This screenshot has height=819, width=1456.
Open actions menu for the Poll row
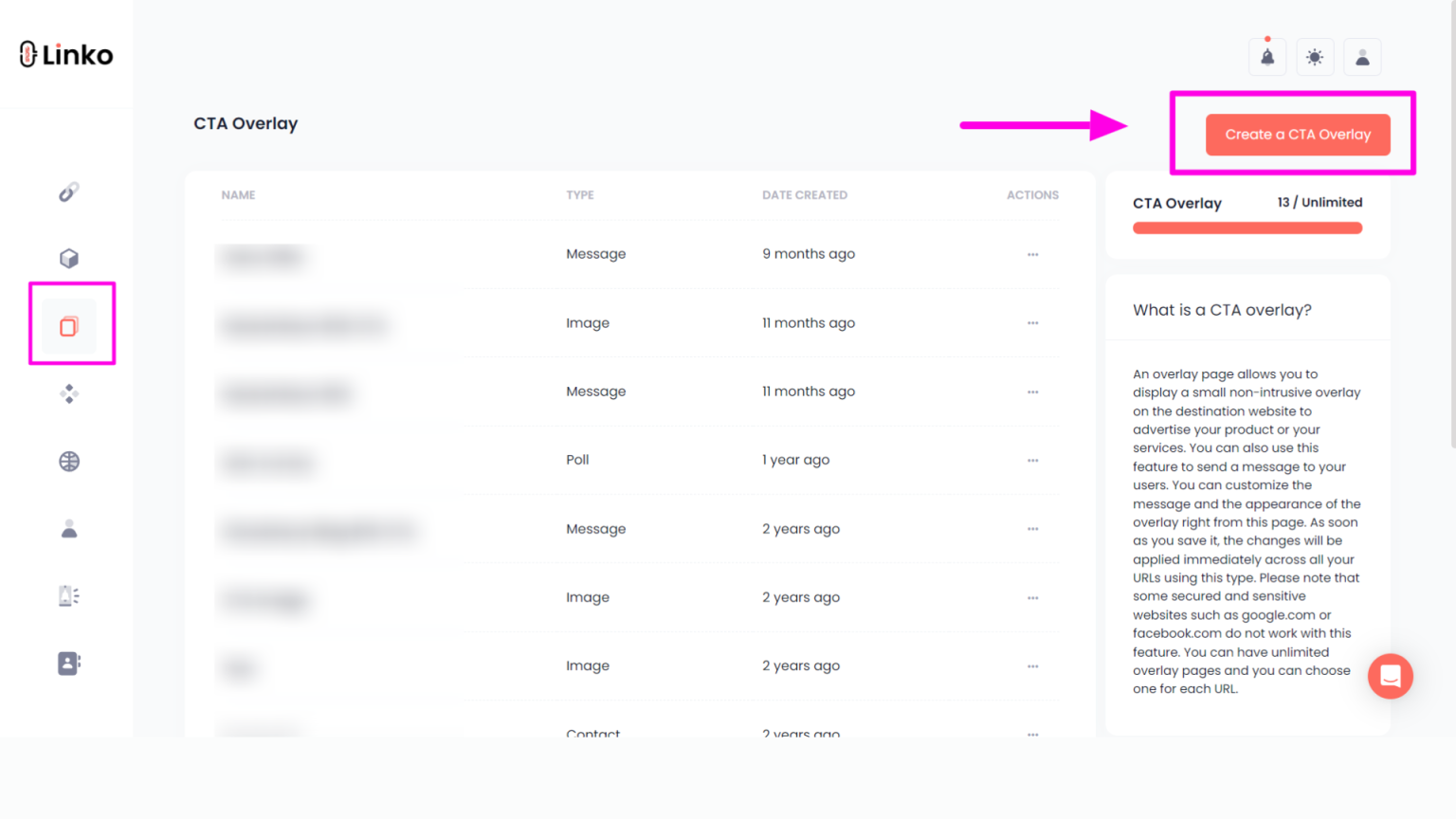click(1032, 461)
